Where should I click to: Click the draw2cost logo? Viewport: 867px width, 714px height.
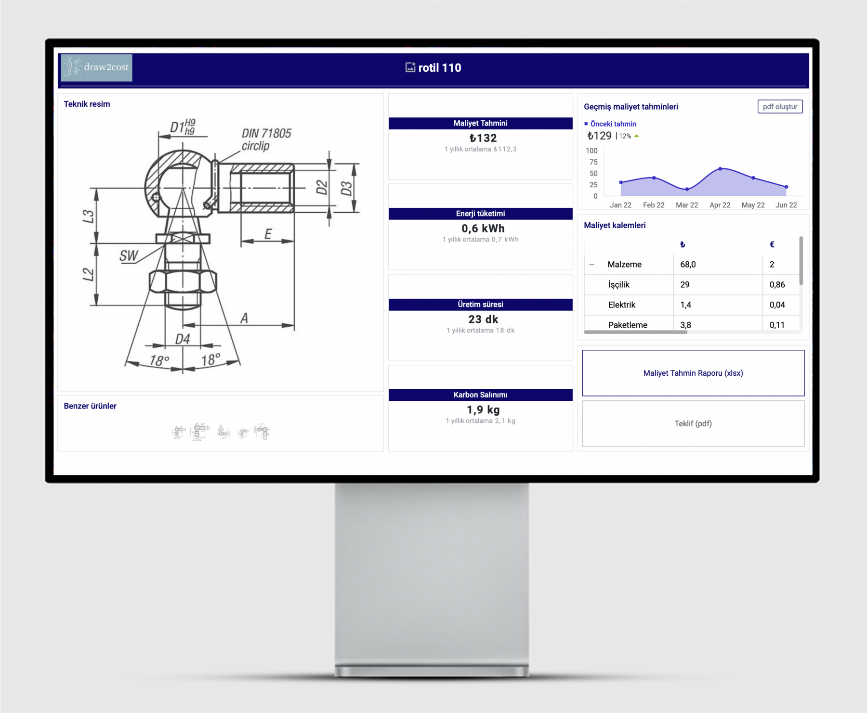point(96,68)
